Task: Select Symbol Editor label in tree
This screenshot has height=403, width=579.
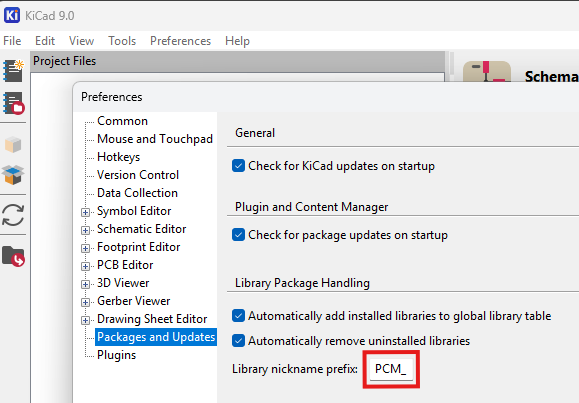Action: 134,211
